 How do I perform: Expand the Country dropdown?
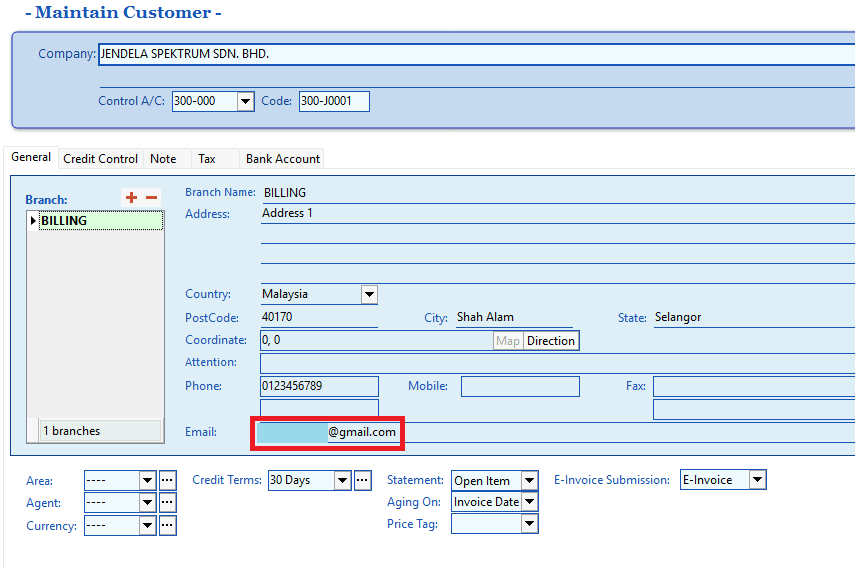pos(369,294)
